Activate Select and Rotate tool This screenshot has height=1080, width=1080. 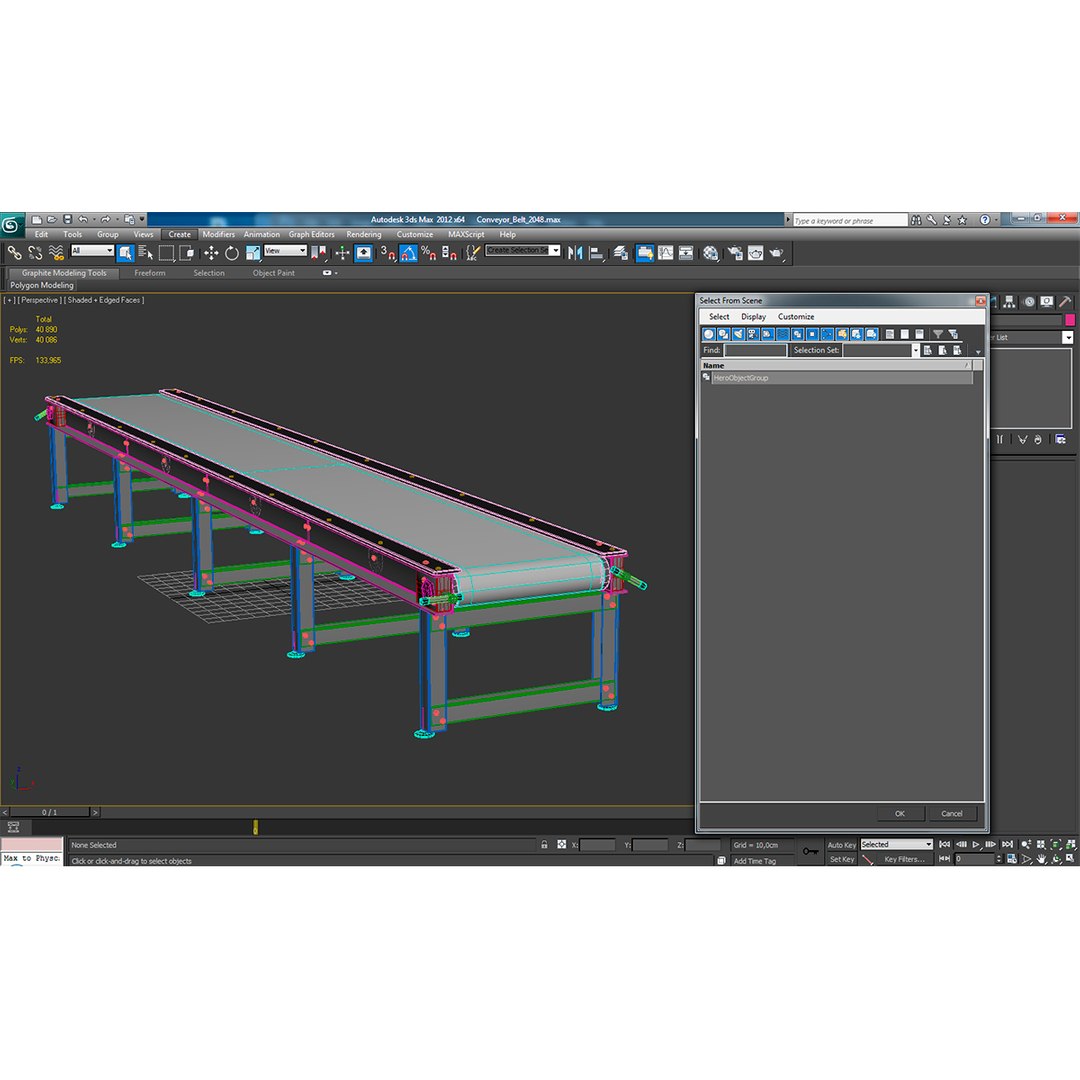coord(231,253)
